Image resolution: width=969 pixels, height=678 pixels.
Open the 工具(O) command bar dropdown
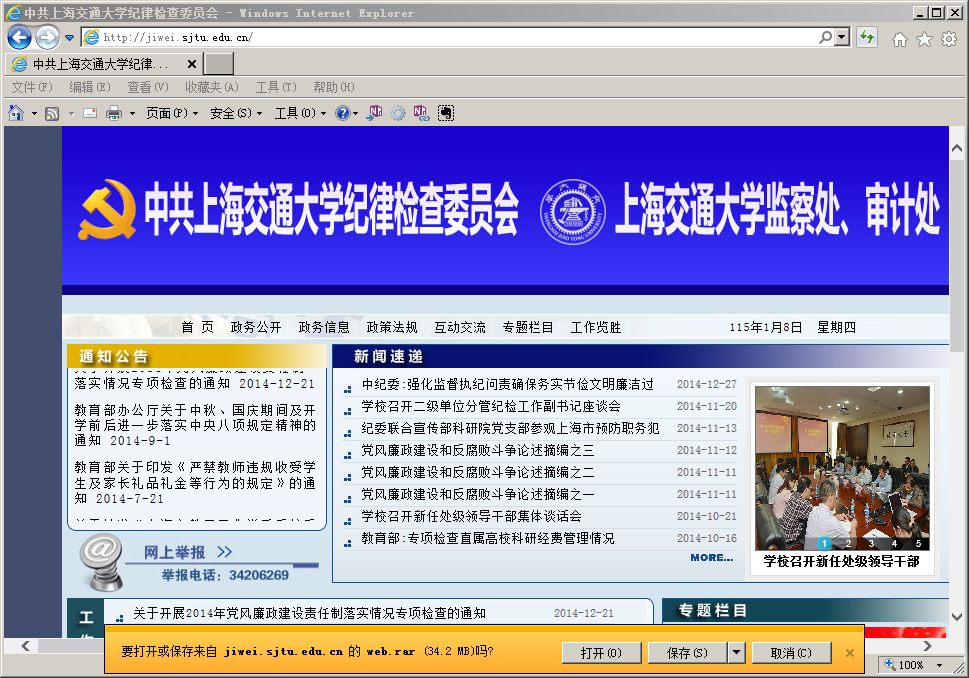[300, 113]
